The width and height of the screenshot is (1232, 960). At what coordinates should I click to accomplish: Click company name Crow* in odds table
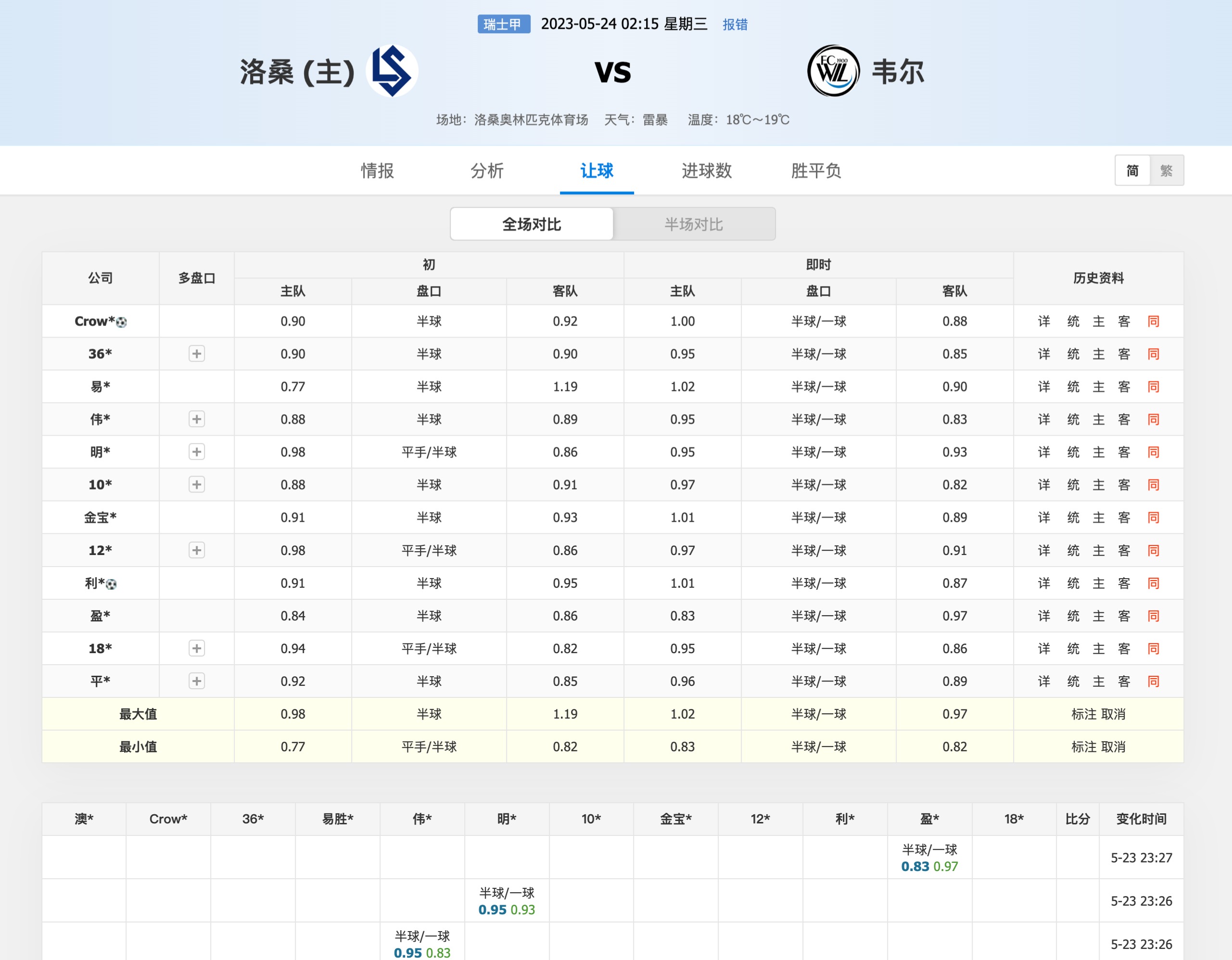coord(94,321)
